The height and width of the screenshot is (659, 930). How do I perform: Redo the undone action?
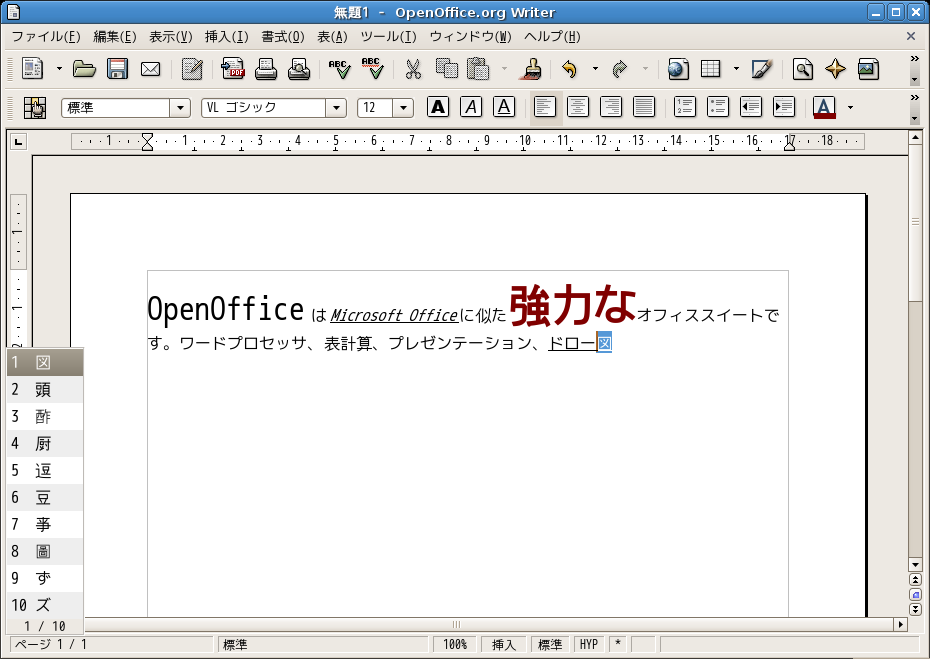[620, 69]
